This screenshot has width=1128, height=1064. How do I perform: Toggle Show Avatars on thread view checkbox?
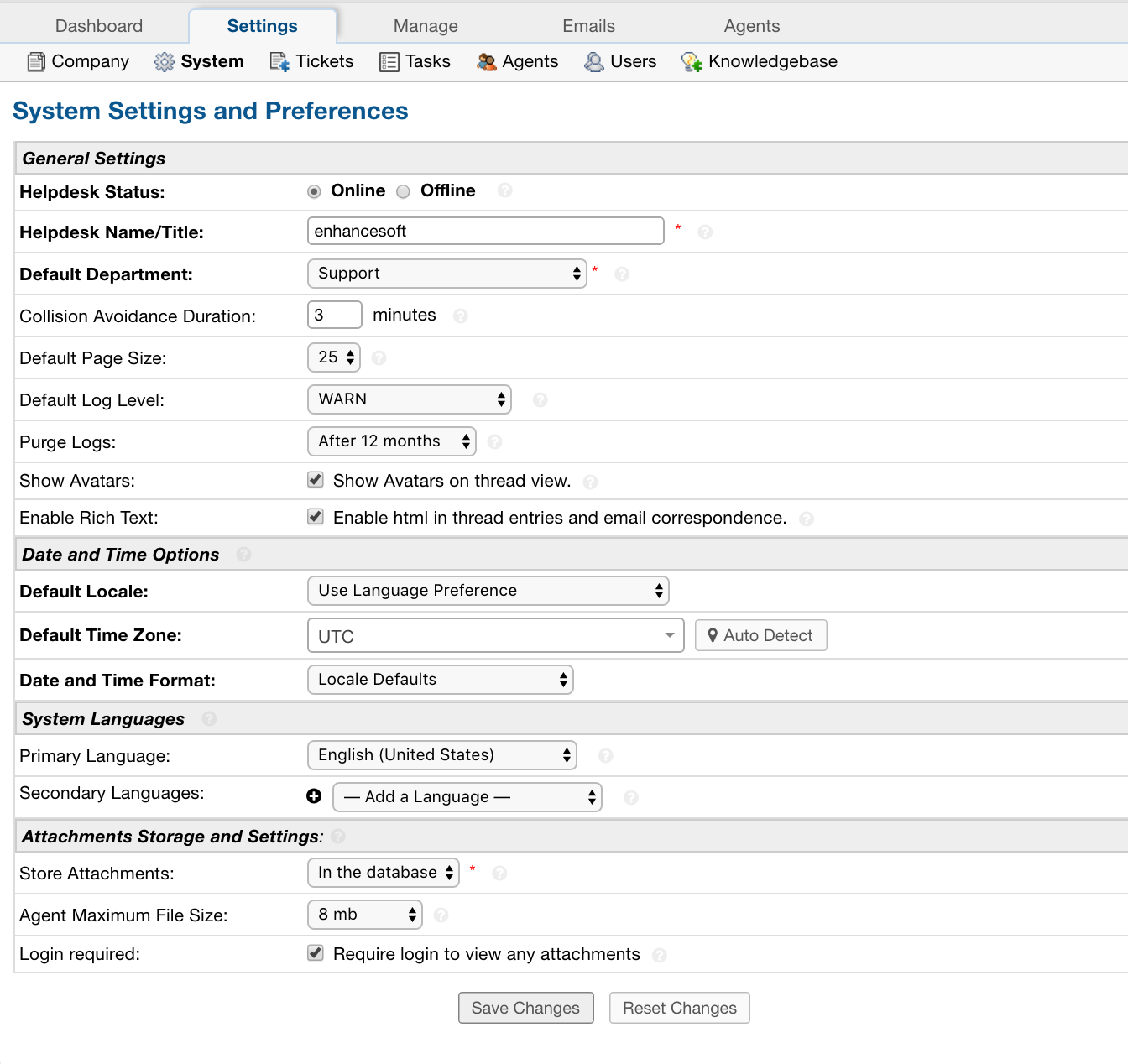(x=316, y=480)
